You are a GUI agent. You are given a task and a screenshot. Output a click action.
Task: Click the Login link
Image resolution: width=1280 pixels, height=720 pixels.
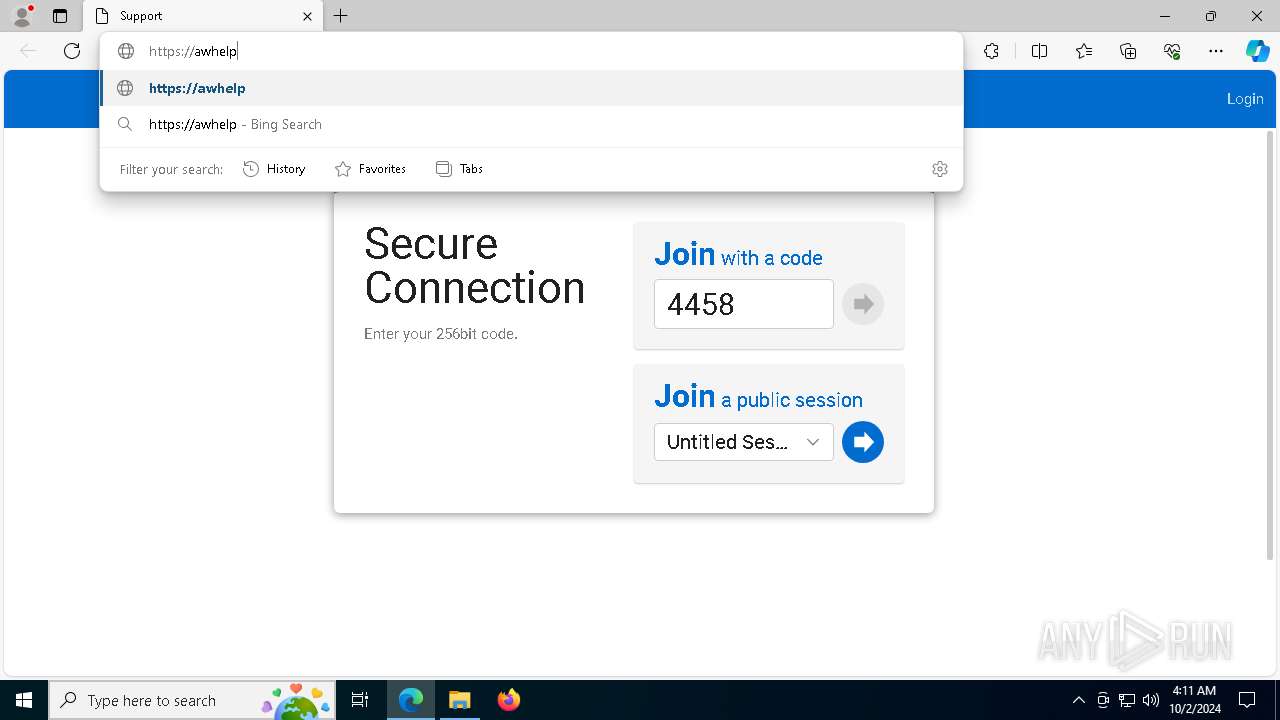1245,98
